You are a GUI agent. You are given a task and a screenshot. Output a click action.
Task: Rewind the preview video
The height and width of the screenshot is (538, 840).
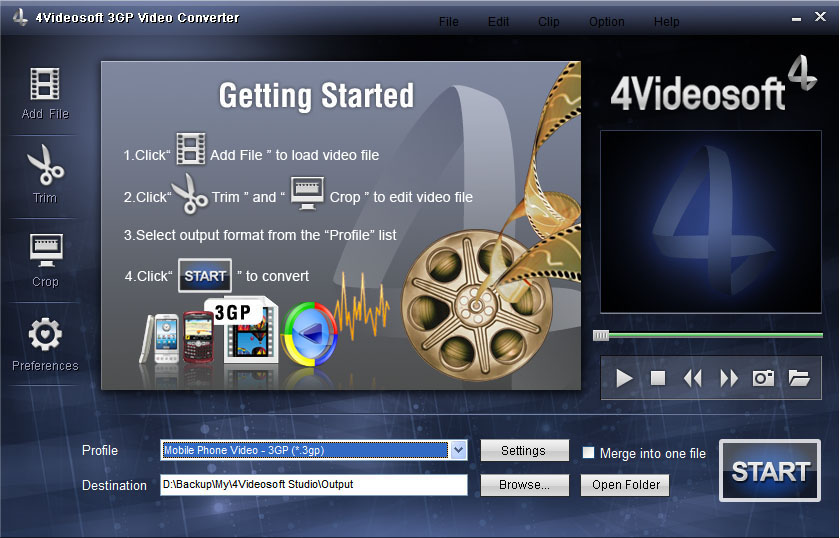(693, 378)
